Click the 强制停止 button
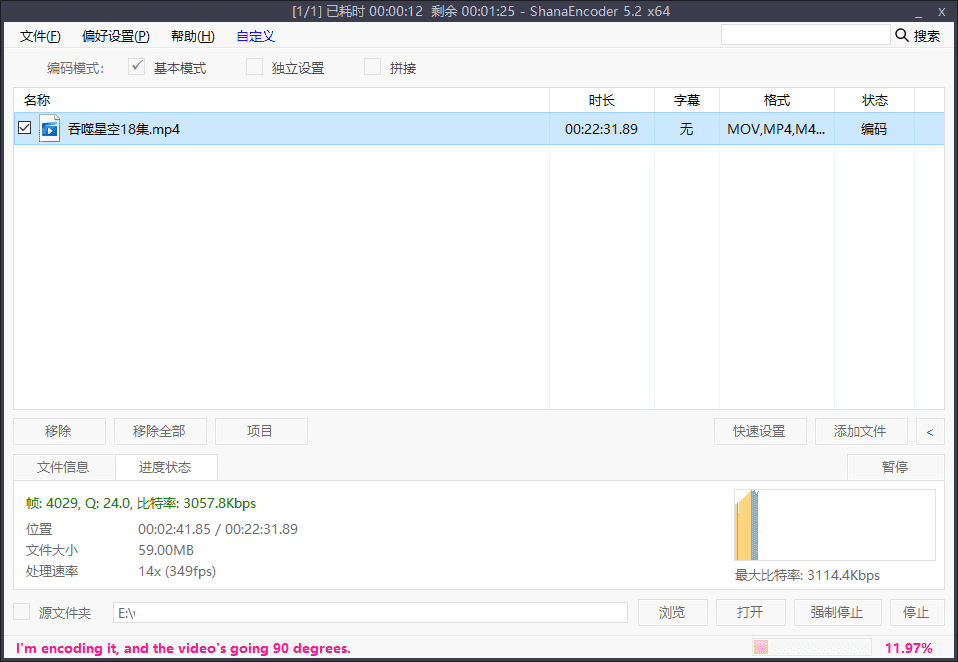The height and width of the screenshot is (662, 958). (x=837, y=612)
